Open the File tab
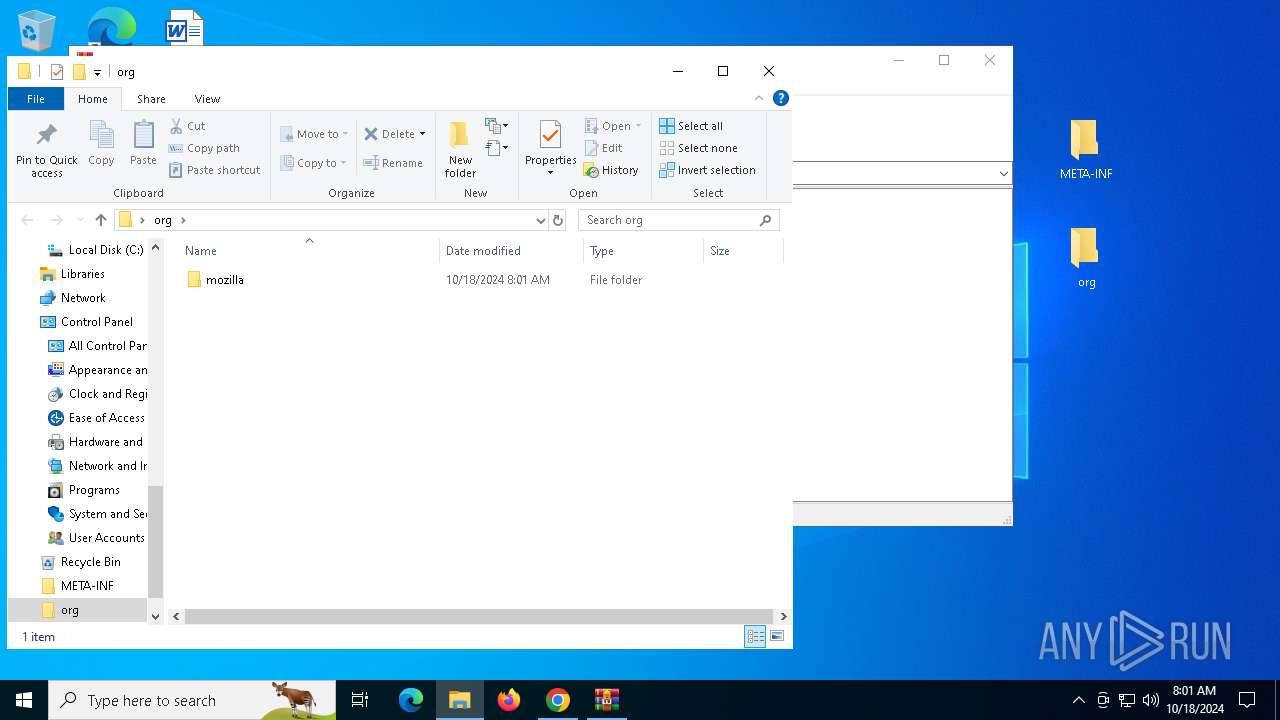Image resolution: width=1280 pixels, height=720 pixels. pos(36,99)
